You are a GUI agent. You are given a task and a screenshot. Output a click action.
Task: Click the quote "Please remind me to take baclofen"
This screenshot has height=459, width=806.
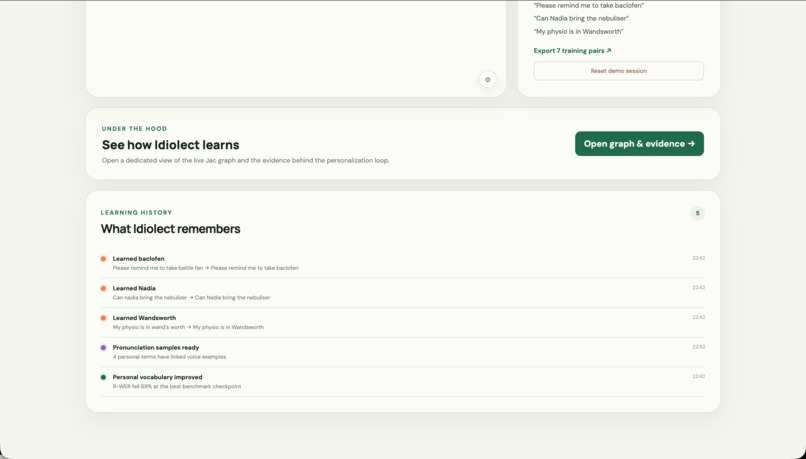click(x=589, y=6)
